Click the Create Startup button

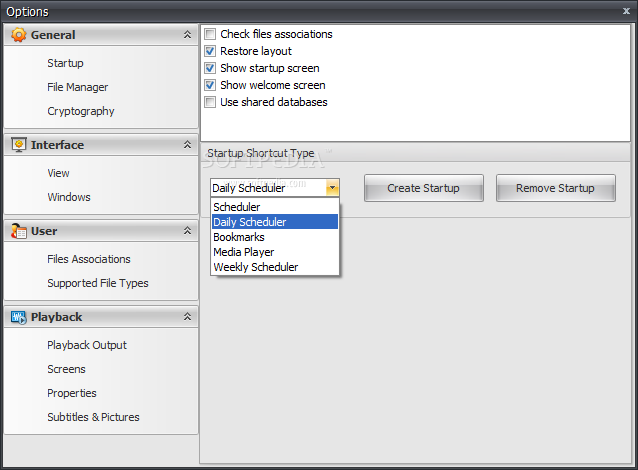[x=424, y=188]
